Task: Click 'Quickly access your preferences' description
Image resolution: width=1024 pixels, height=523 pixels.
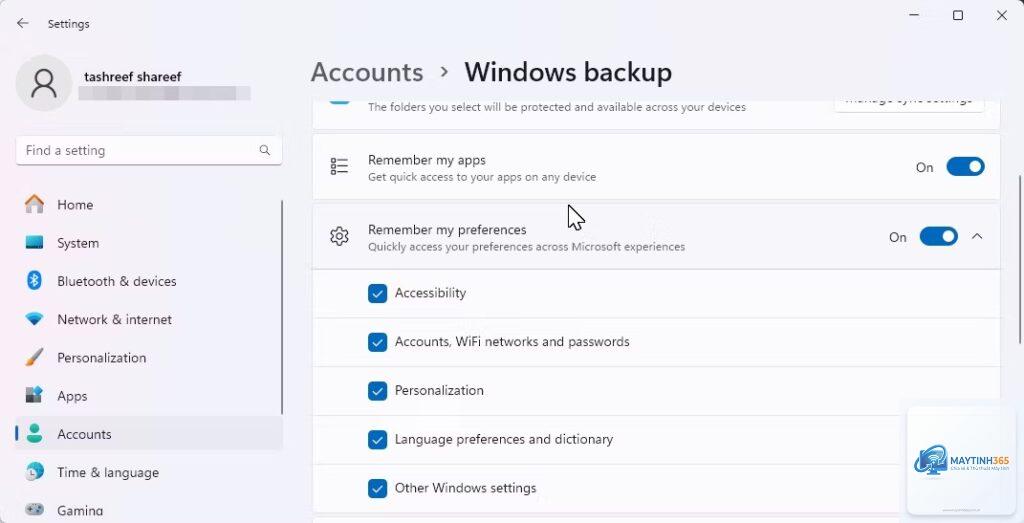Action: coord(526,247)
